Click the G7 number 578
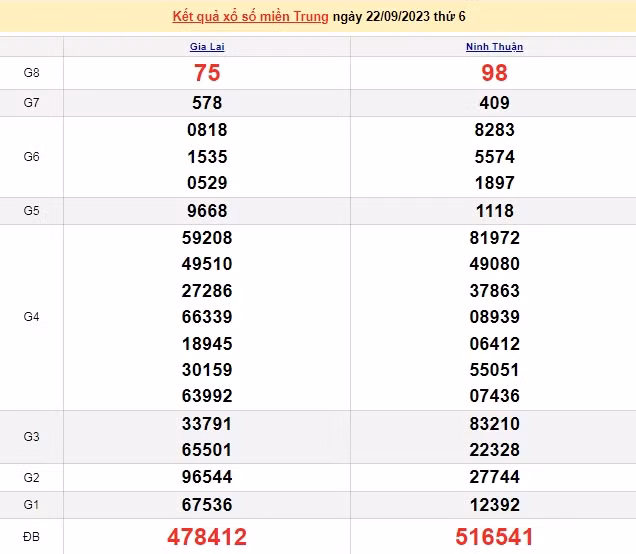Image resolution: width=636 pixels, height=554 pixels. tap(207, 103)
